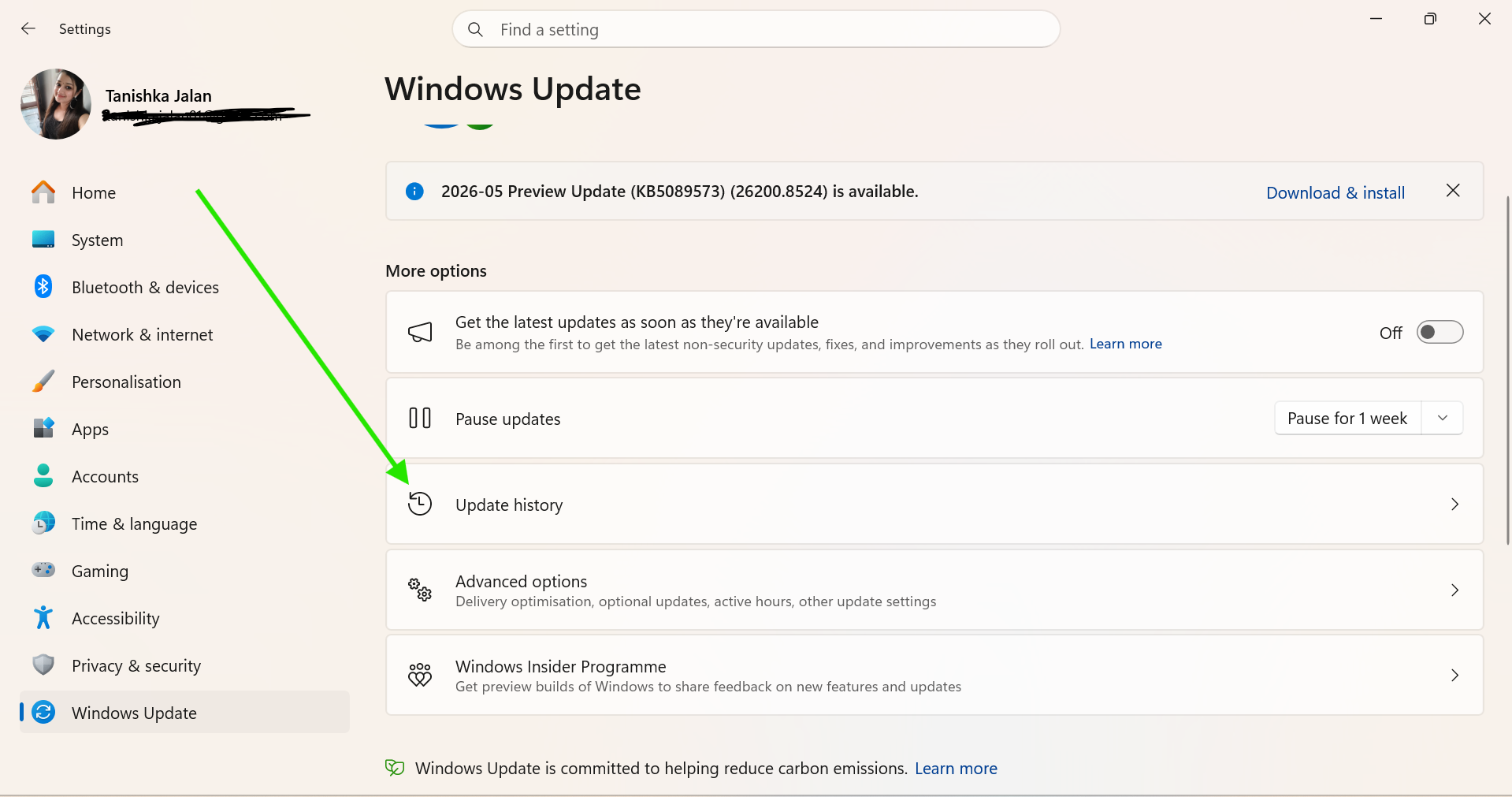Click the restore-down window button

pyautogui.click(x=1430, y=19)
